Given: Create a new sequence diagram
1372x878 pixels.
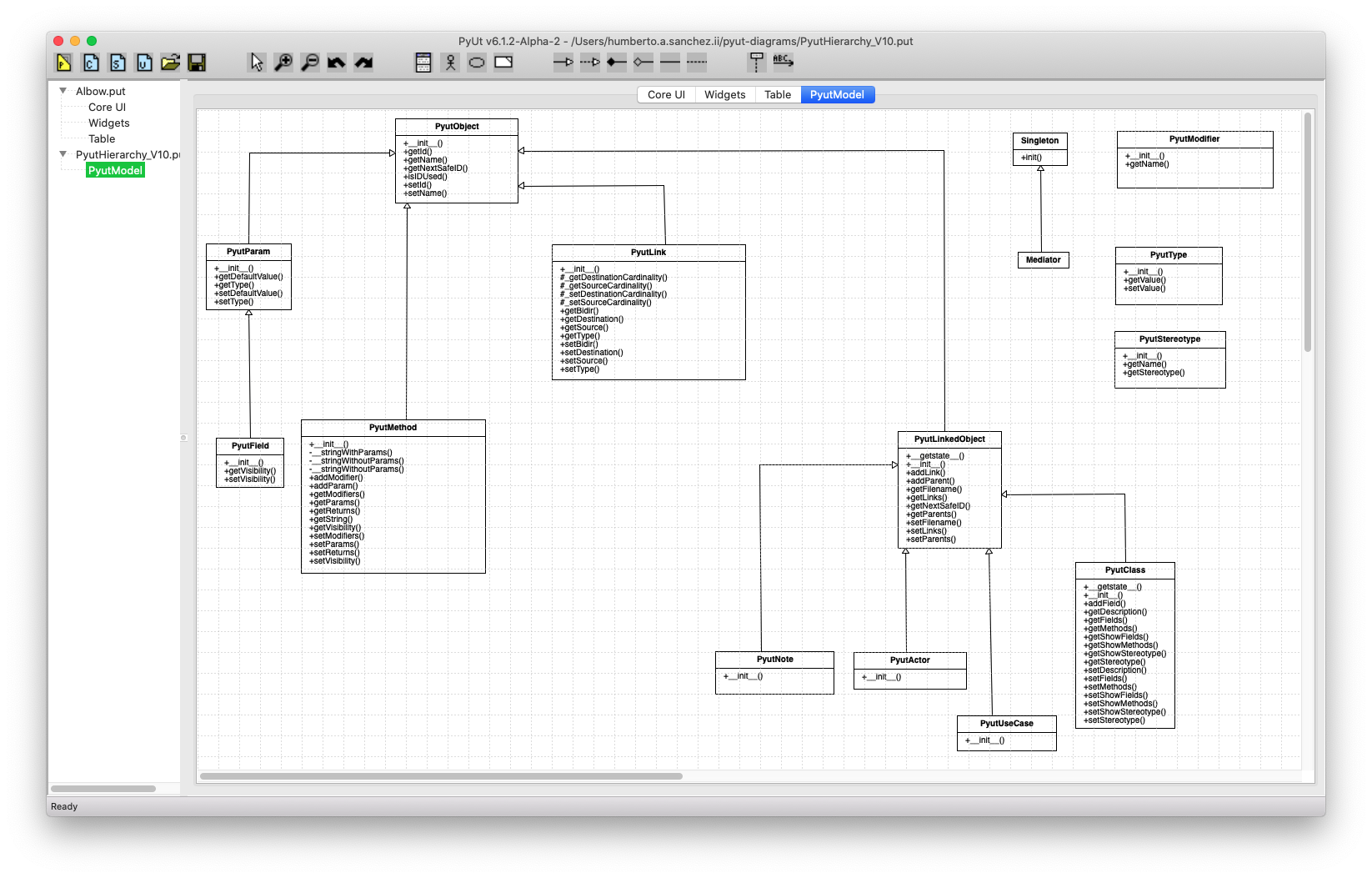Looking at the screenshot, I should [x=118, y=63].
